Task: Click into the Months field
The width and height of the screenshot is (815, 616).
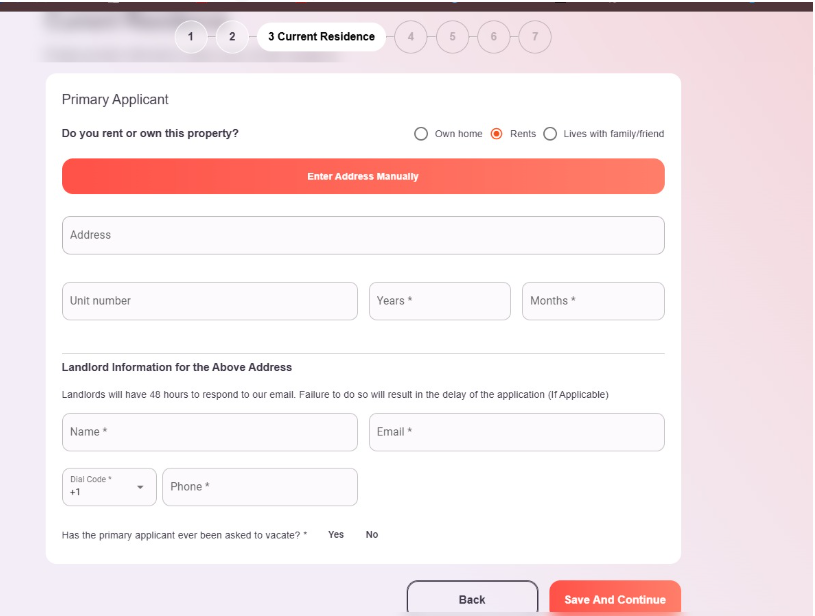Action: [593, 301]
